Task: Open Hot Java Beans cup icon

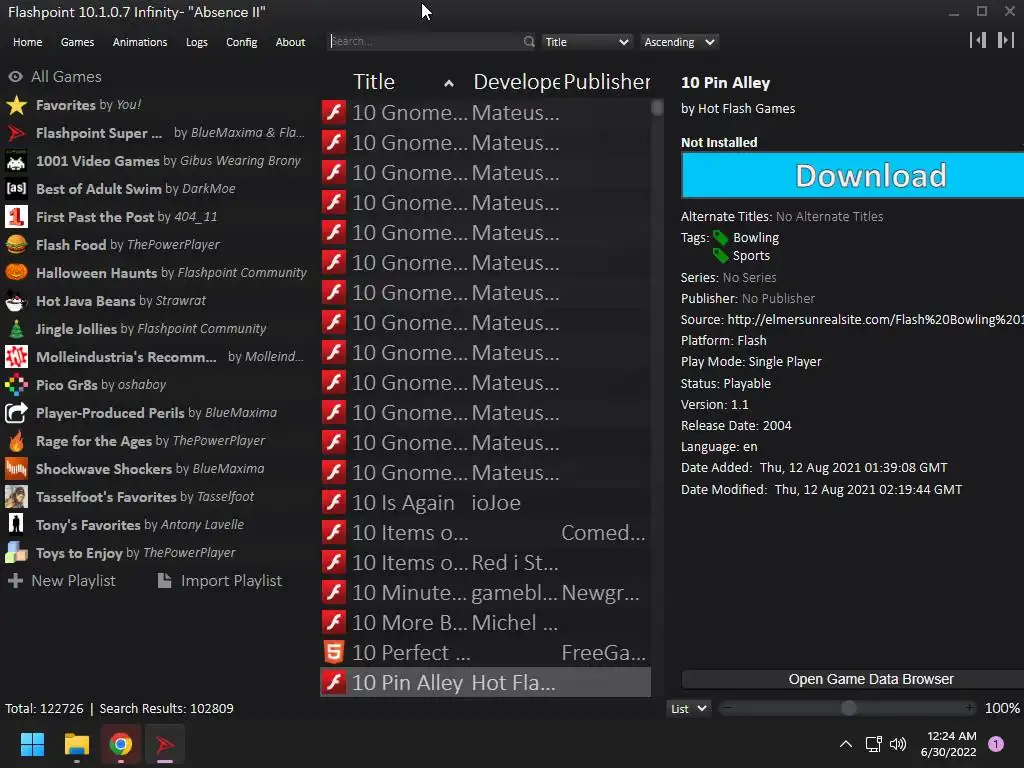Action: (x=16, y=301)
